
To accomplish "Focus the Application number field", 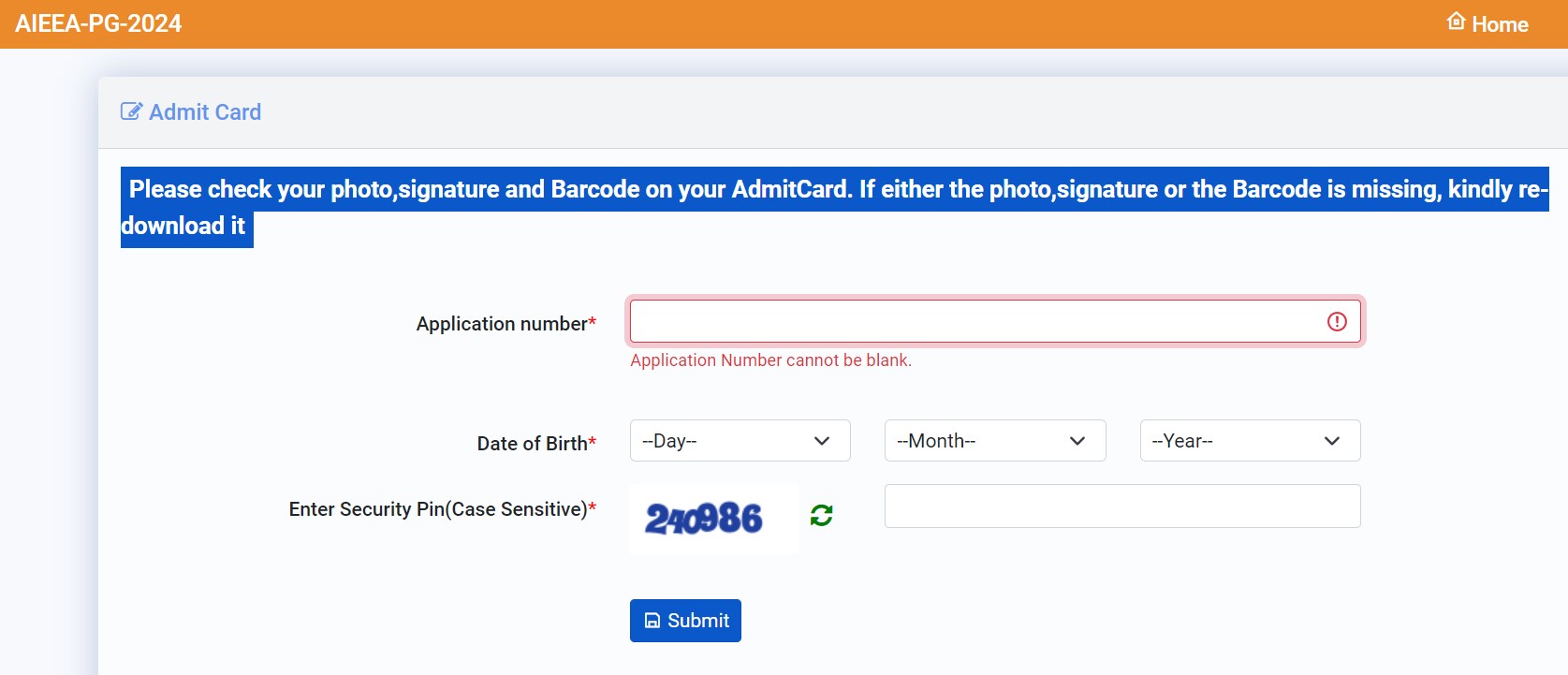I will click(x=995, y=321).
